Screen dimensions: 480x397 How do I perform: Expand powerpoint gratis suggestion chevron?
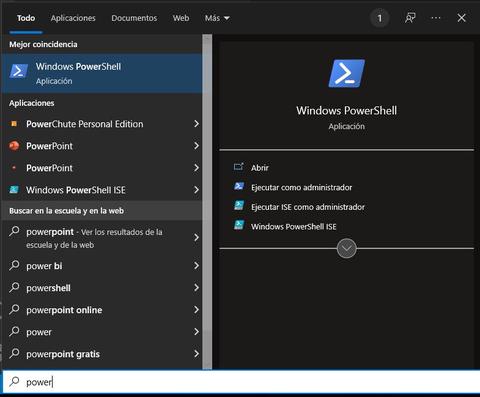click(196, 354)
